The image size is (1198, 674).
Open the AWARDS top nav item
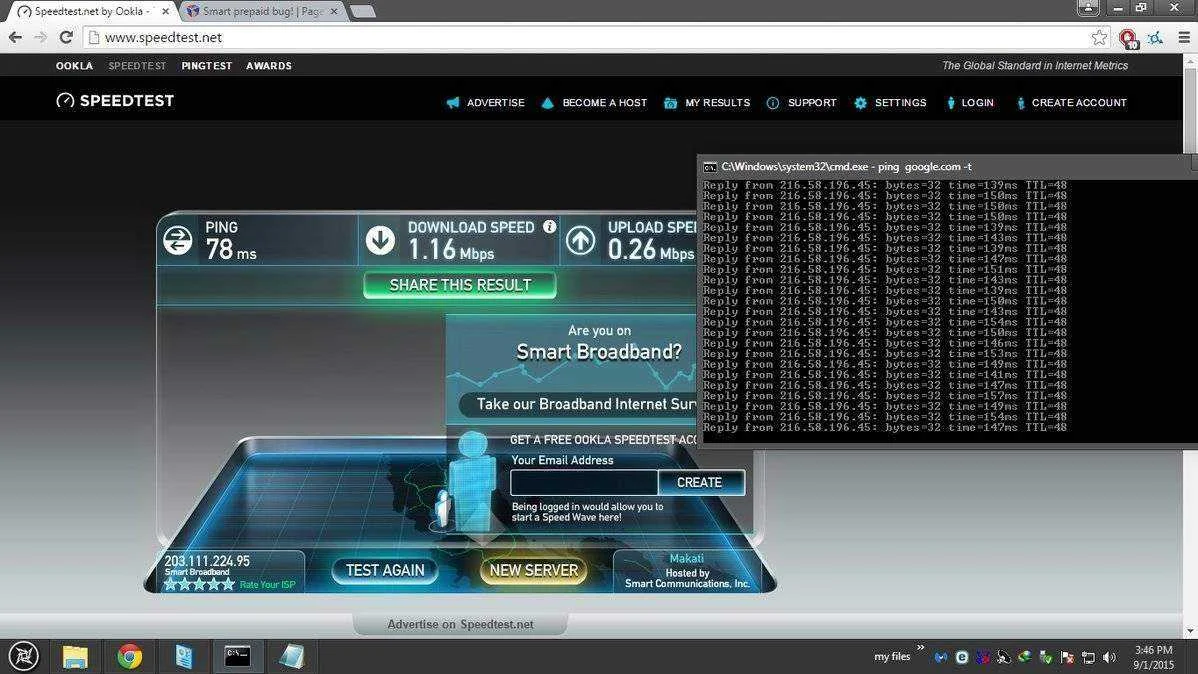pos(269,66)
